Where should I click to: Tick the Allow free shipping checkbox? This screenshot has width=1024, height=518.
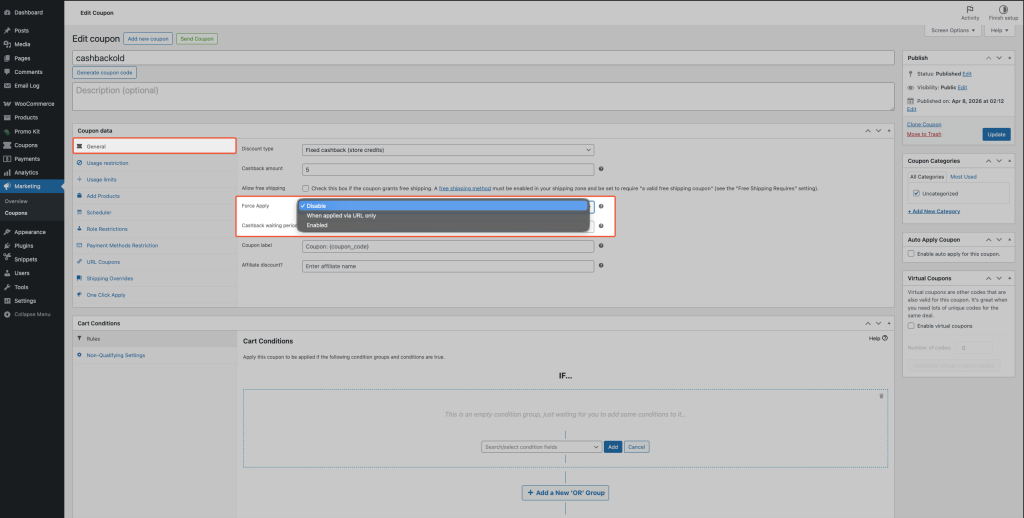306,189
